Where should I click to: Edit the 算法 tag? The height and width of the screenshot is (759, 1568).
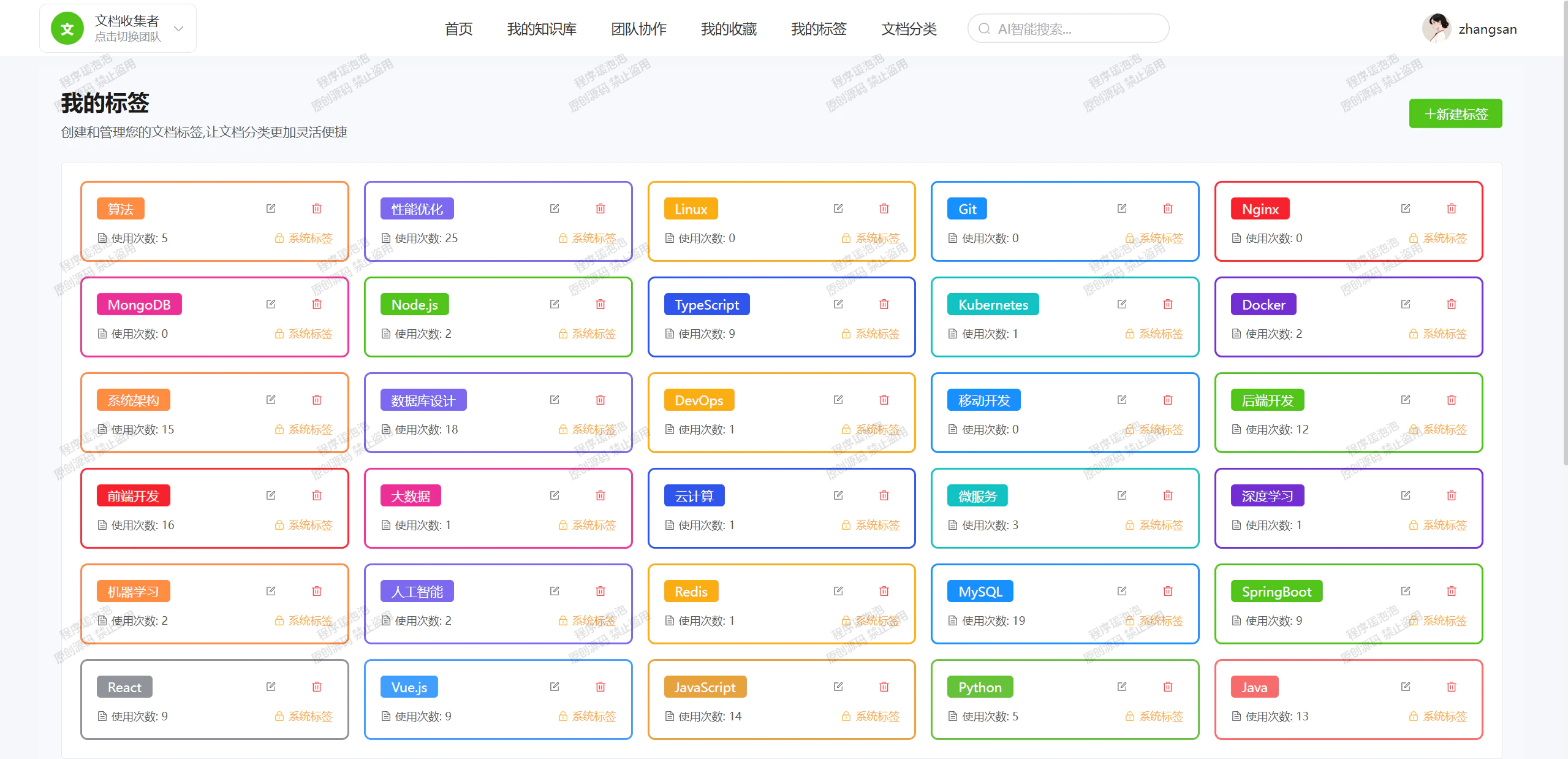[271, 208]
